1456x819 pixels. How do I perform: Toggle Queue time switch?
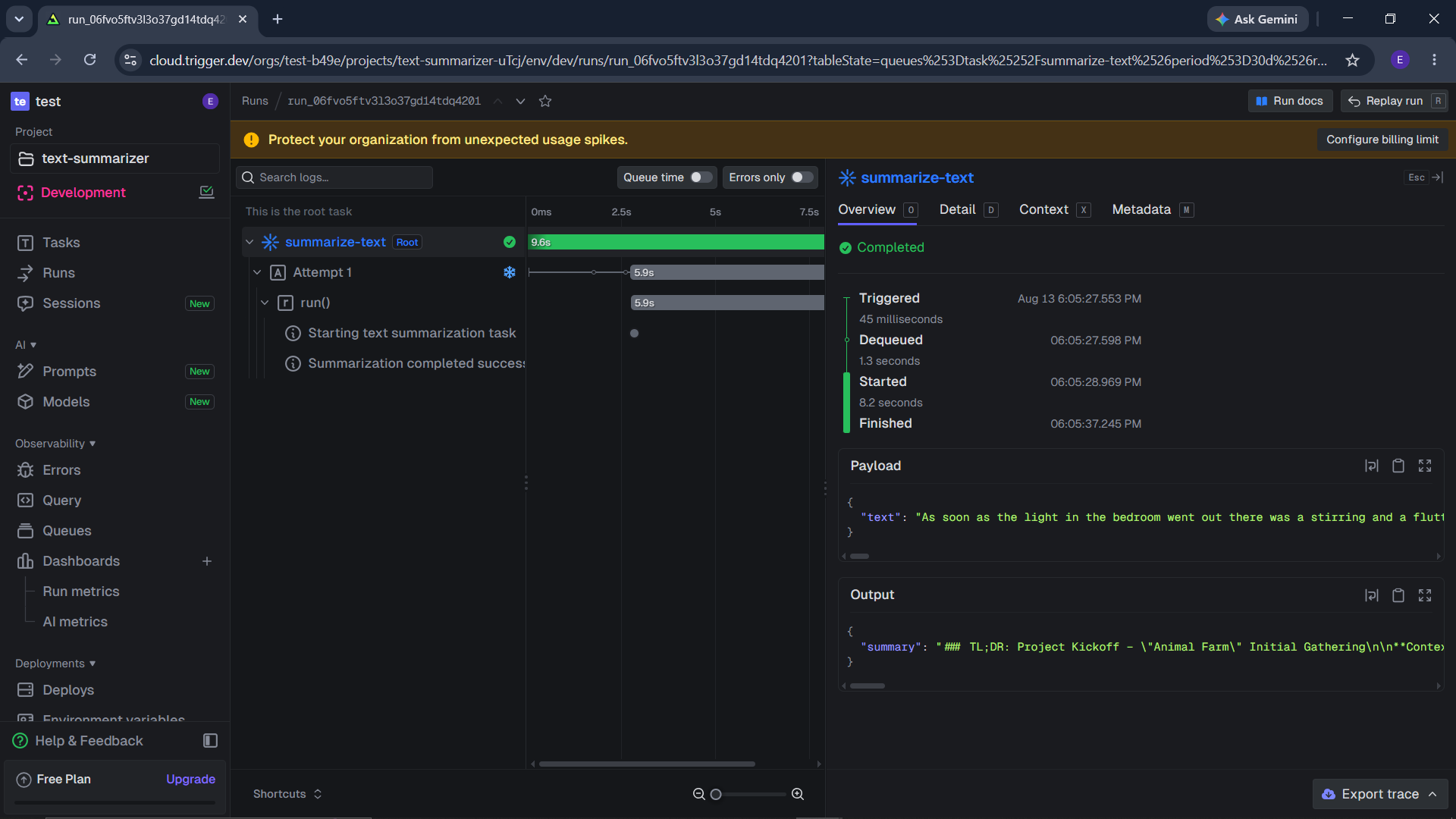701,177
